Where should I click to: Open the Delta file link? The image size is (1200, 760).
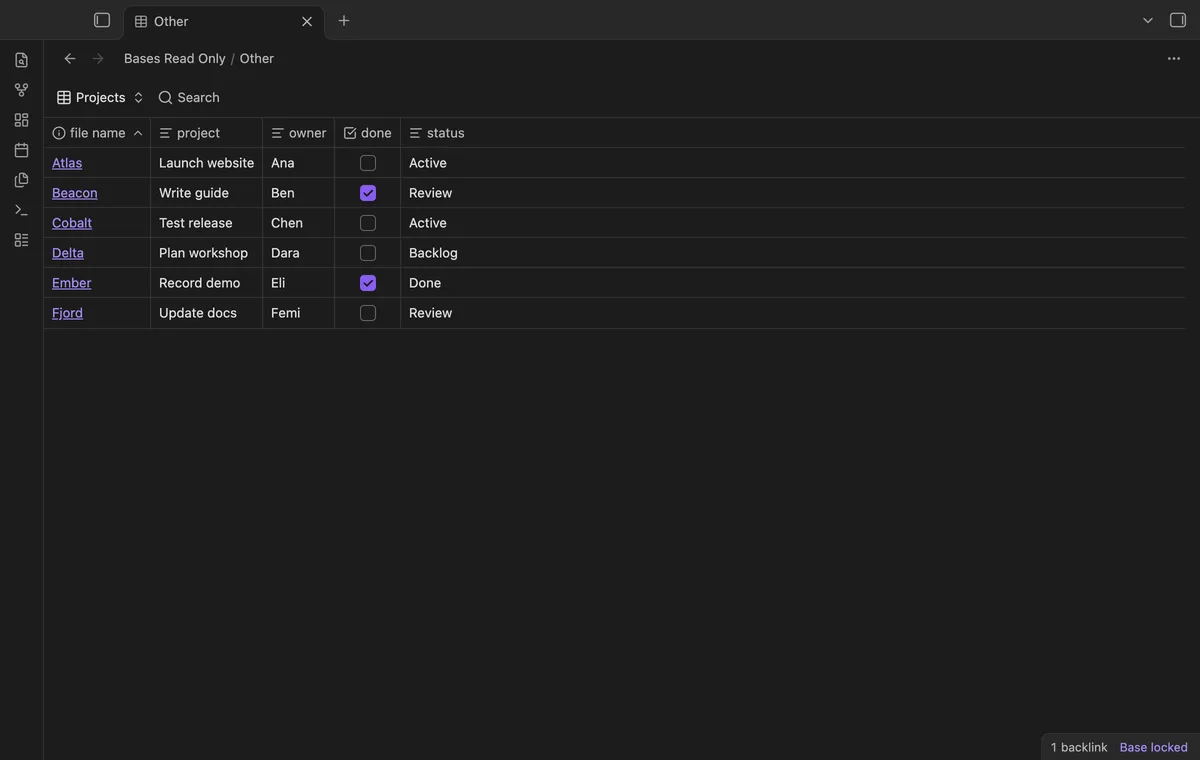pyautogui.click(x=68, y=253)
